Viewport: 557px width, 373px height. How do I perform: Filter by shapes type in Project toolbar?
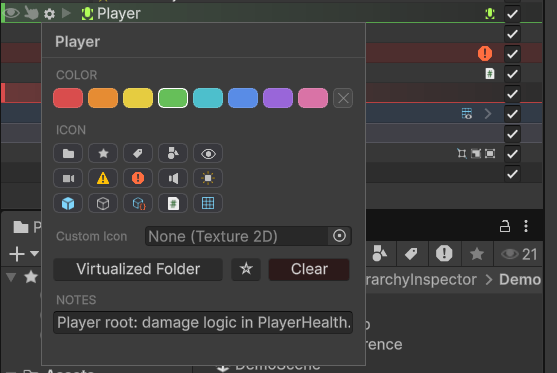coord(379,254)
